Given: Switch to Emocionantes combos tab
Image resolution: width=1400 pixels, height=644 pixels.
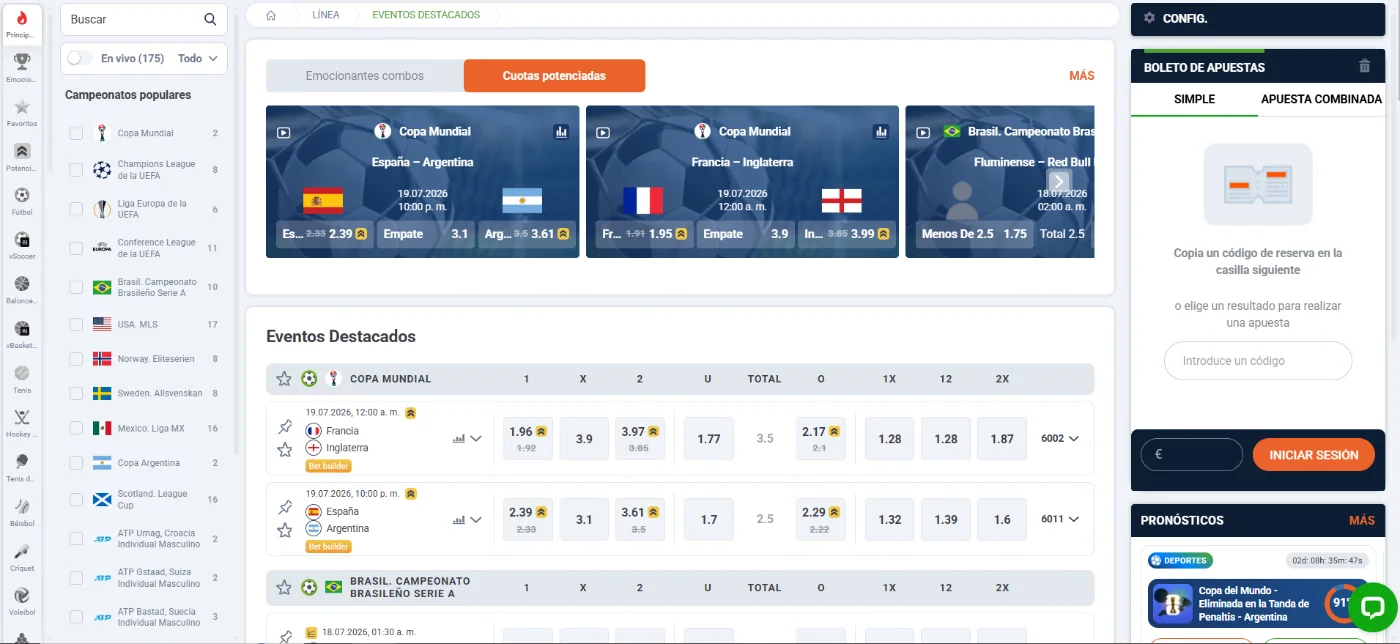Looking at the screenshot, I should tap(365, 76).
